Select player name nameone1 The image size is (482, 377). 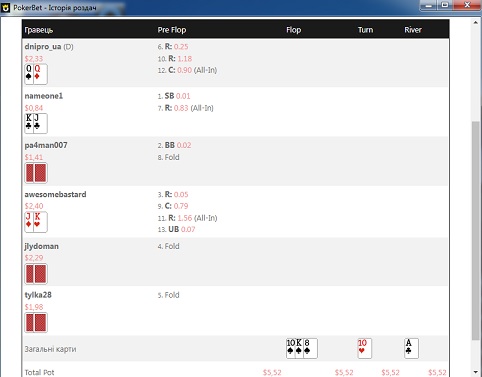(x=44, y=96)
